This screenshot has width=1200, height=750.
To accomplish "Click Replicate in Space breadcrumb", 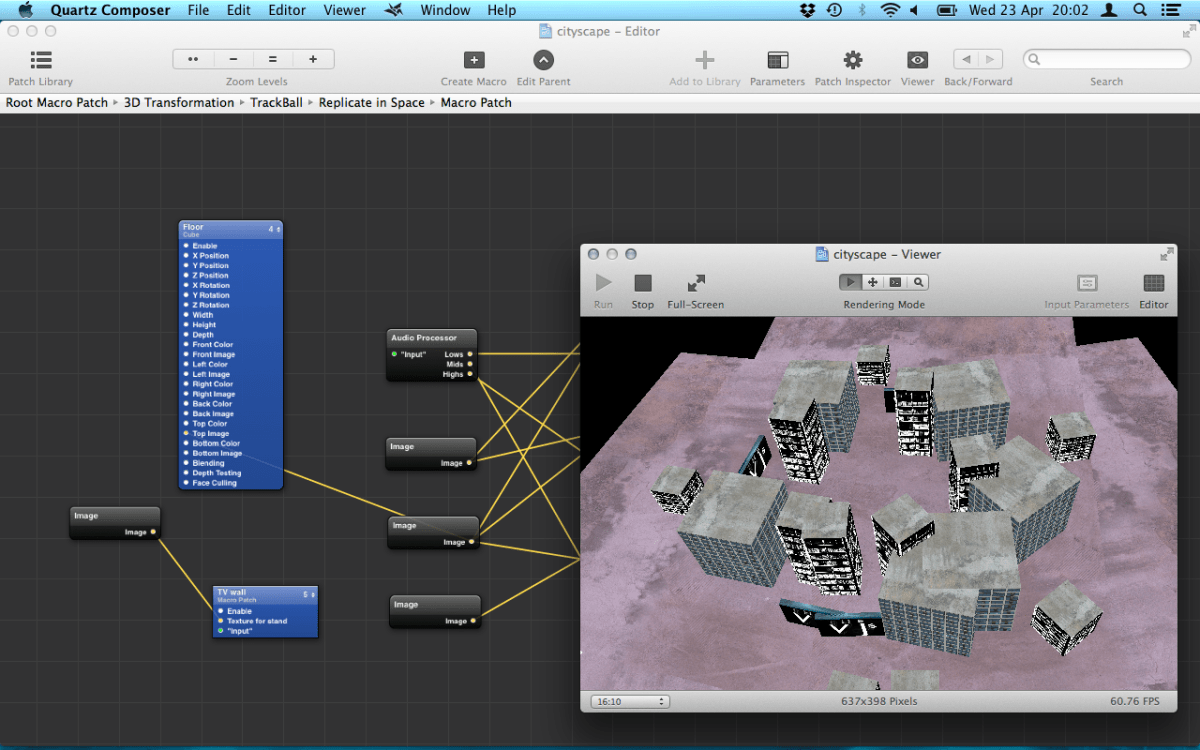I will (x=371, y=103).
